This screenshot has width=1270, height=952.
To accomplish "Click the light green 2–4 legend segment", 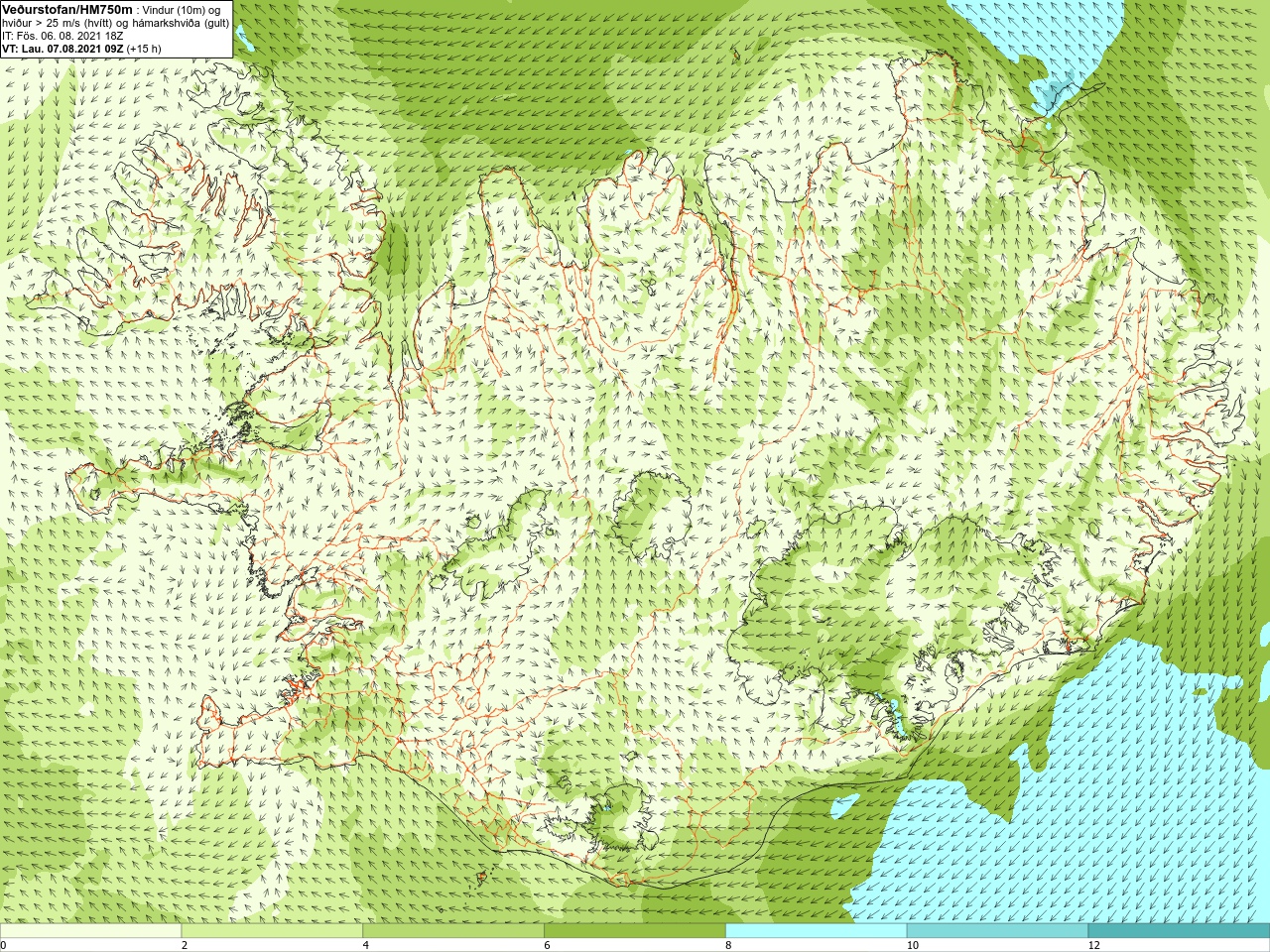I will [272, 931].
